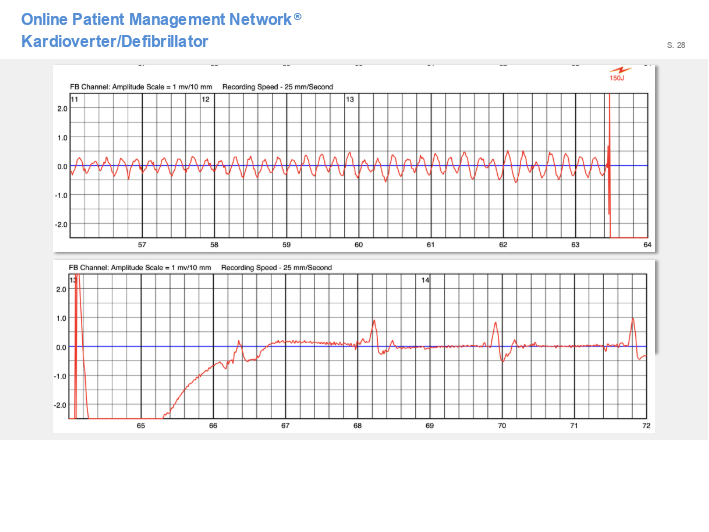This screenshot has height=532, width=709.
Task: Click the 2.0 amplitude label on top chart
Action: pyautogui.click(x=62, y=108)
